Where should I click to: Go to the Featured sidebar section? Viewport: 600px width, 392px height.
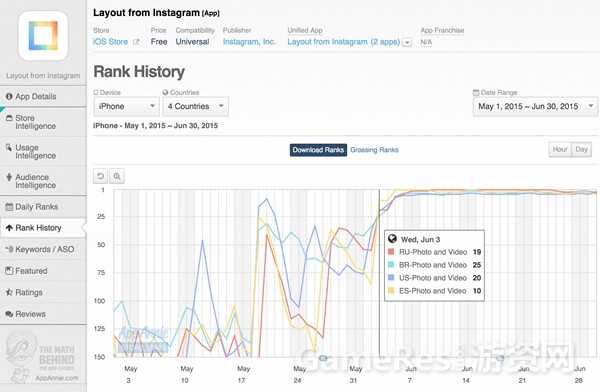point(43,271)
